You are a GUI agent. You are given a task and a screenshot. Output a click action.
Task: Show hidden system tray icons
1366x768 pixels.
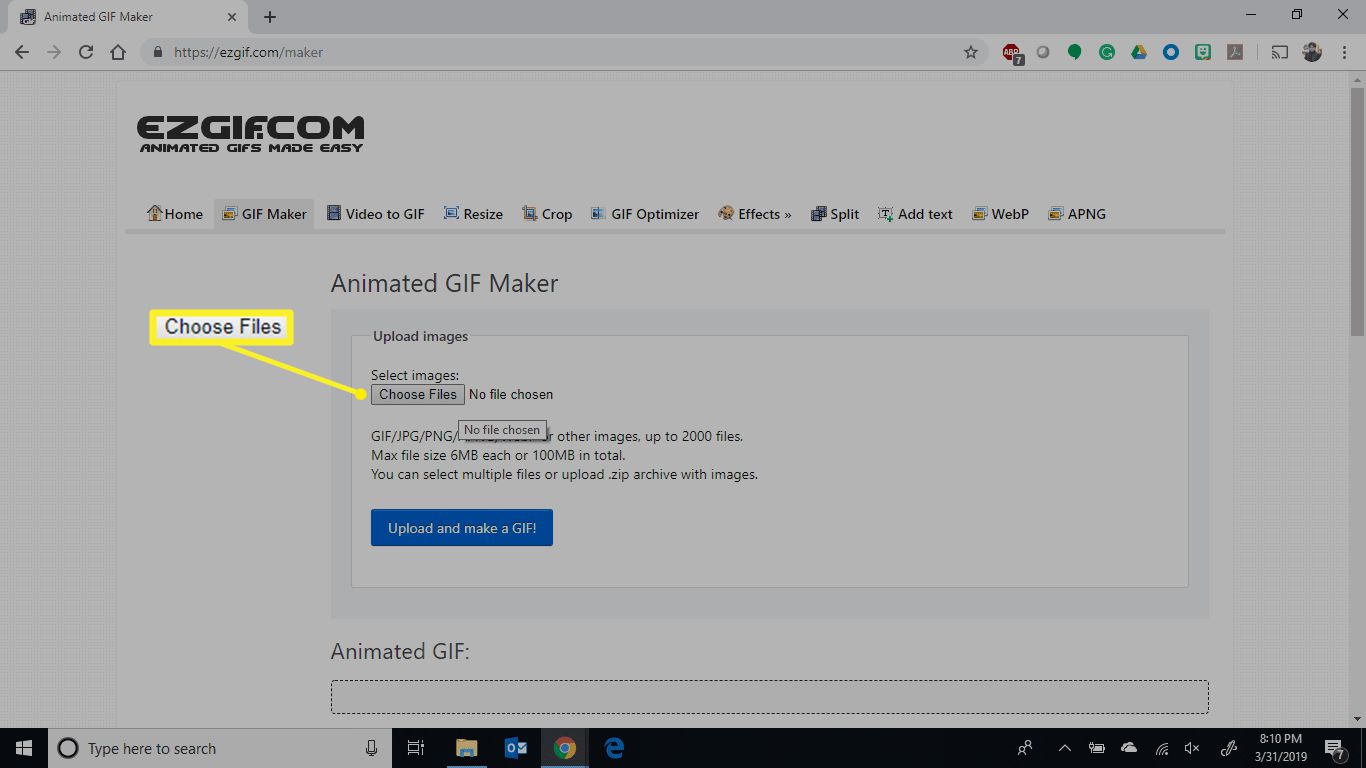click(x=1064, y=748)
